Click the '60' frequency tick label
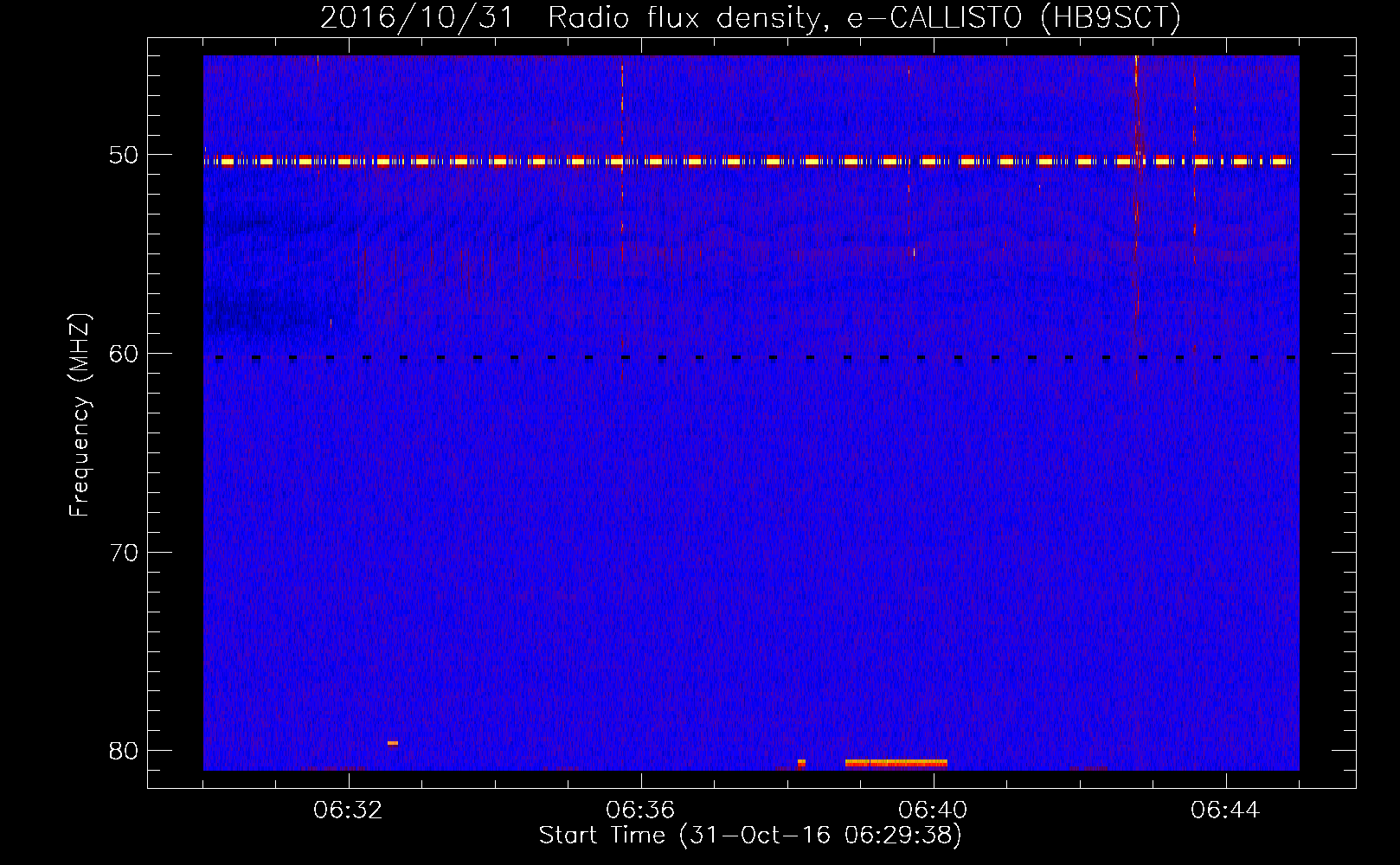The height and width of the screenshot is (865, 1400). [123, 354]
